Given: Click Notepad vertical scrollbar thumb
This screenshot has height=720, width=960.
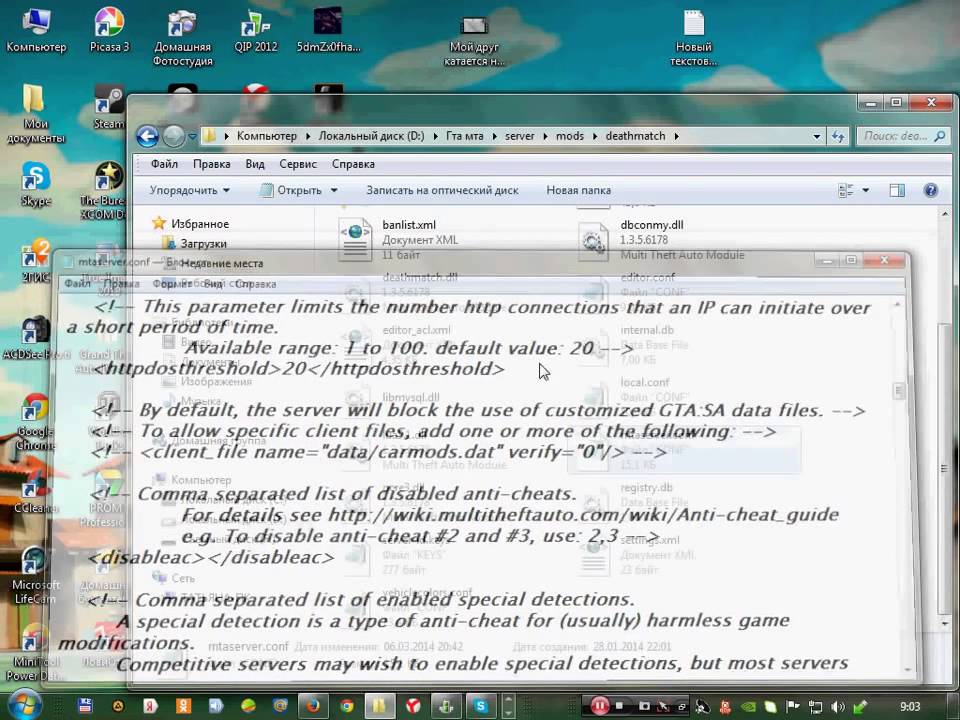Looking at the screenshot, I should click(899, 391).
